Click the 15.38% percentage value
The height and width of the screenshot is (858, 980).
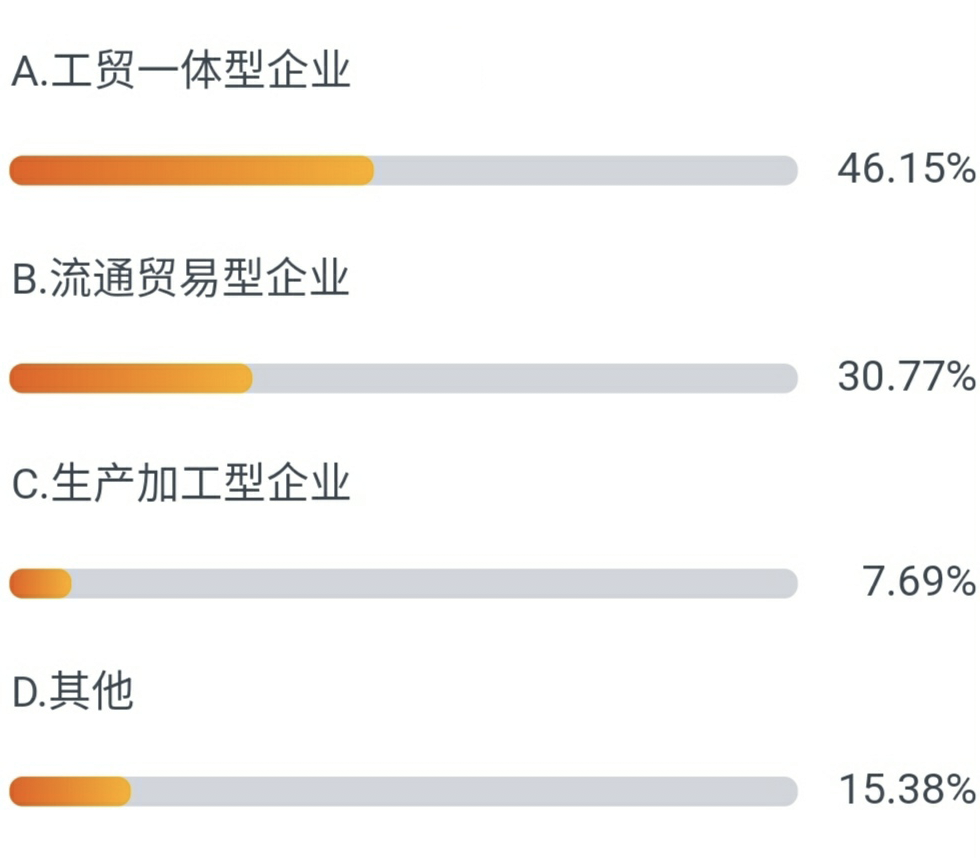click(x=907, y=789)
